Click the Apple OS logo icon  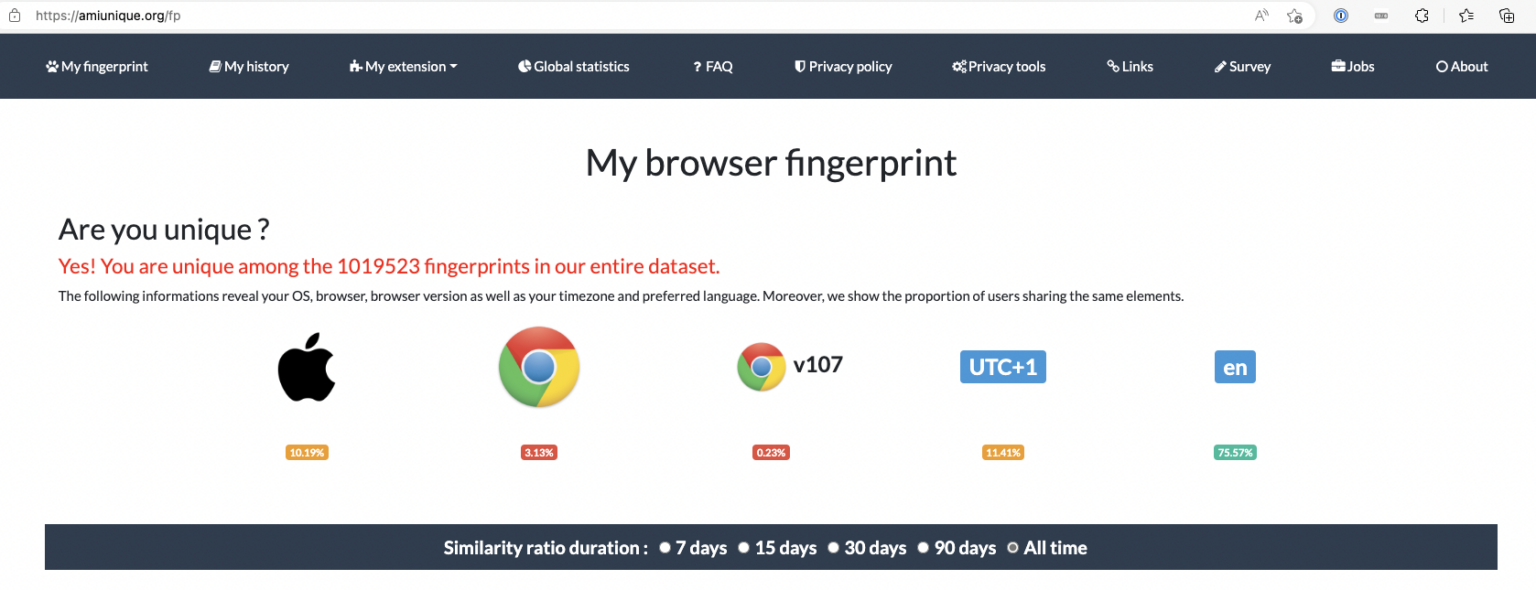point(307,366)
